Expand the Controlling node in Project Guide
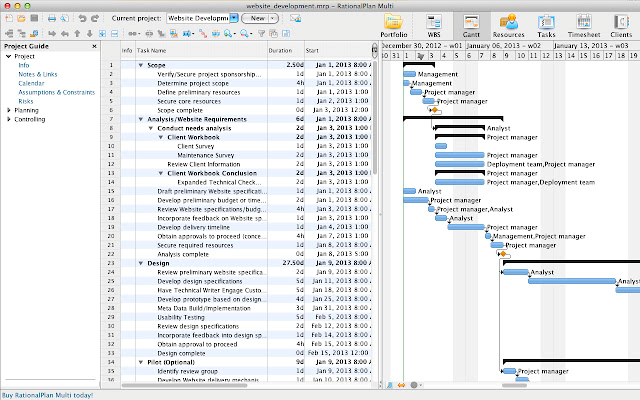 [x=9, y=119]
